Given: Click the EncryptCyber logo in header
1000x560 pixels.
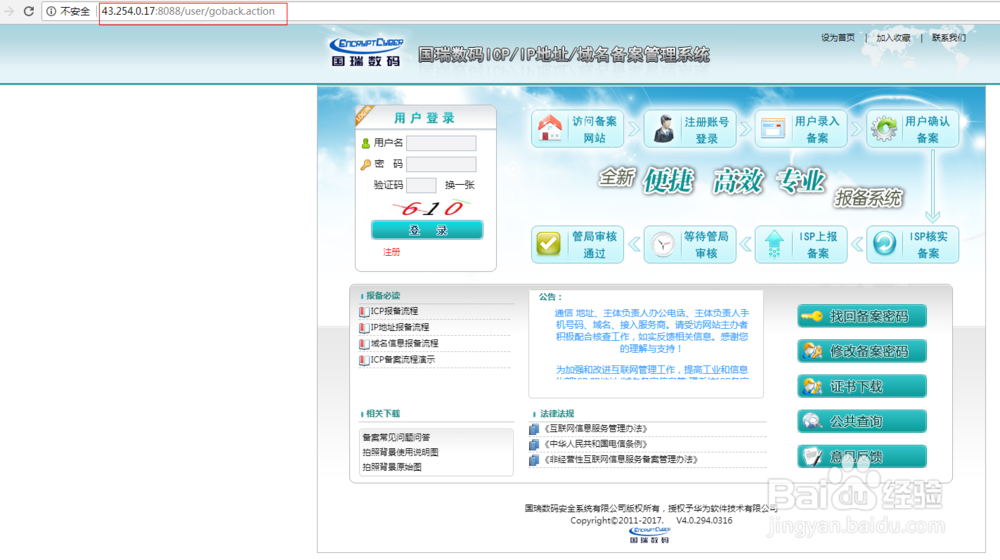Looking at the screenshot, I should pyautogui.click(x=366, y=52).
